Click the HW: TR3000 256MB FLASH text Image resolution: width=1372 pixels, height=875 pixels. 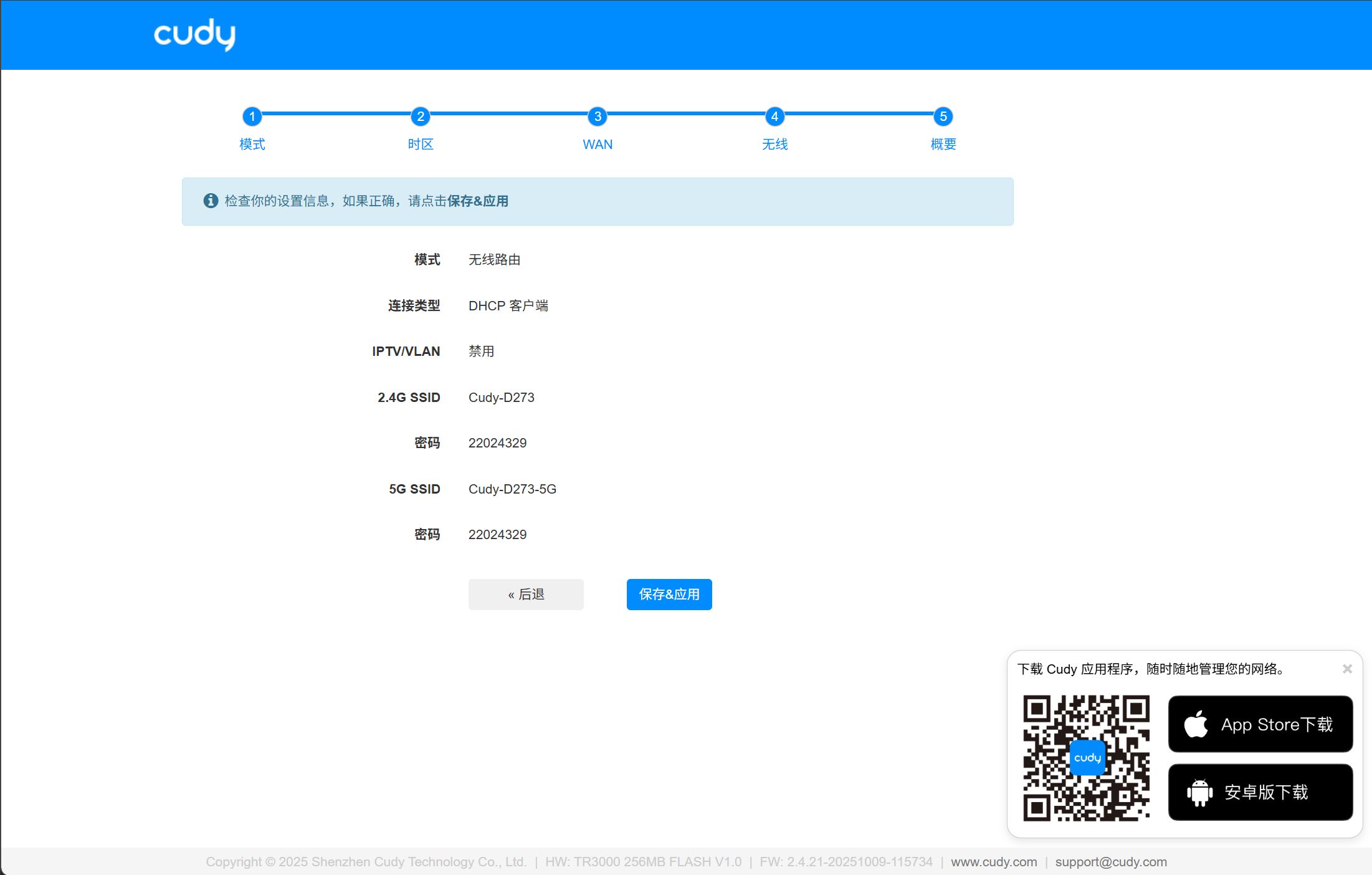click(x=644, y=862)
